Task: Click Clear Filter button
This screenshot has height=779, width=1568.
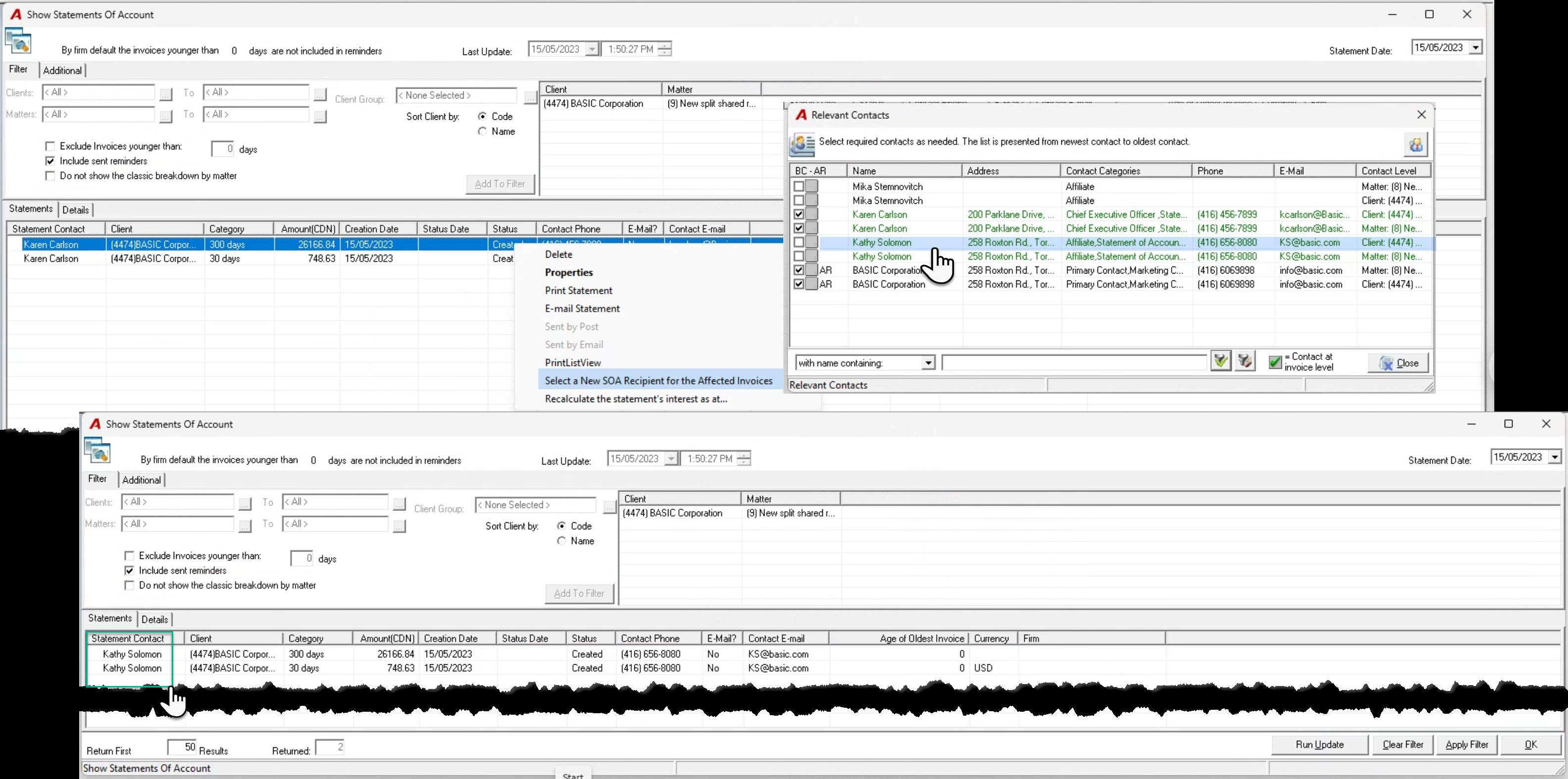Action: click(1402, 744)
